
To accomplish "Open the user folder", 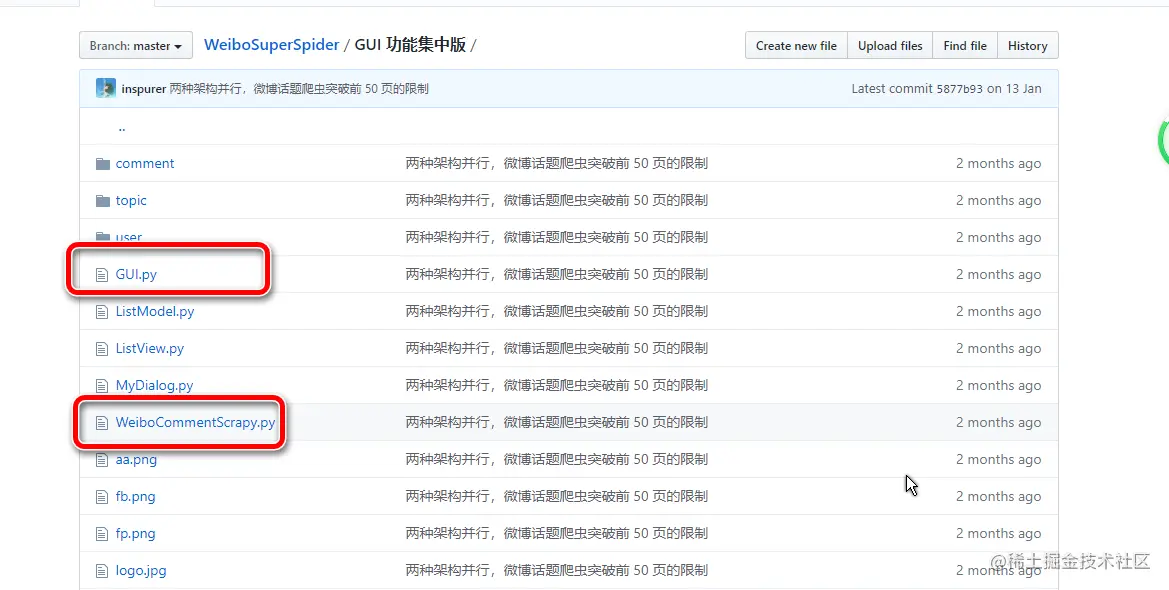I will (x=128, y=237).
